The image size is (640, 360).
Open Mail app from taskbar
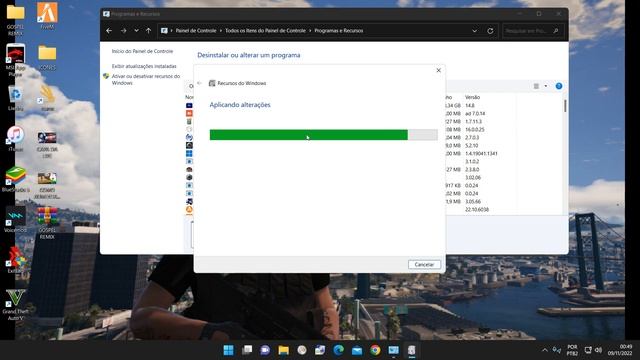tap(357, 350)
